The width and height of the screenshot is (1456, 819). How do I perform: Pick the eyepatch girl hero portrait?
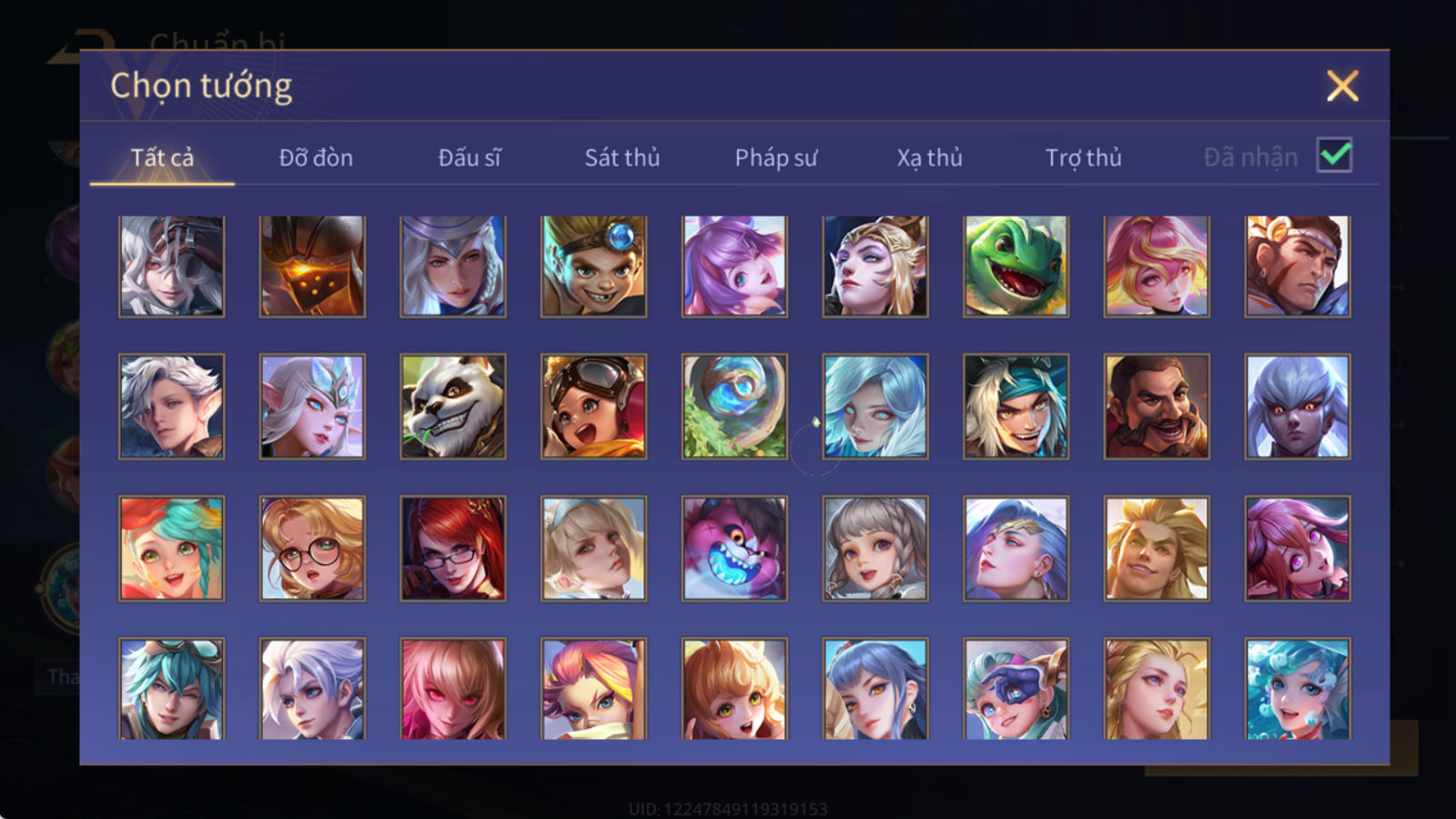(x=1016, y=689)
